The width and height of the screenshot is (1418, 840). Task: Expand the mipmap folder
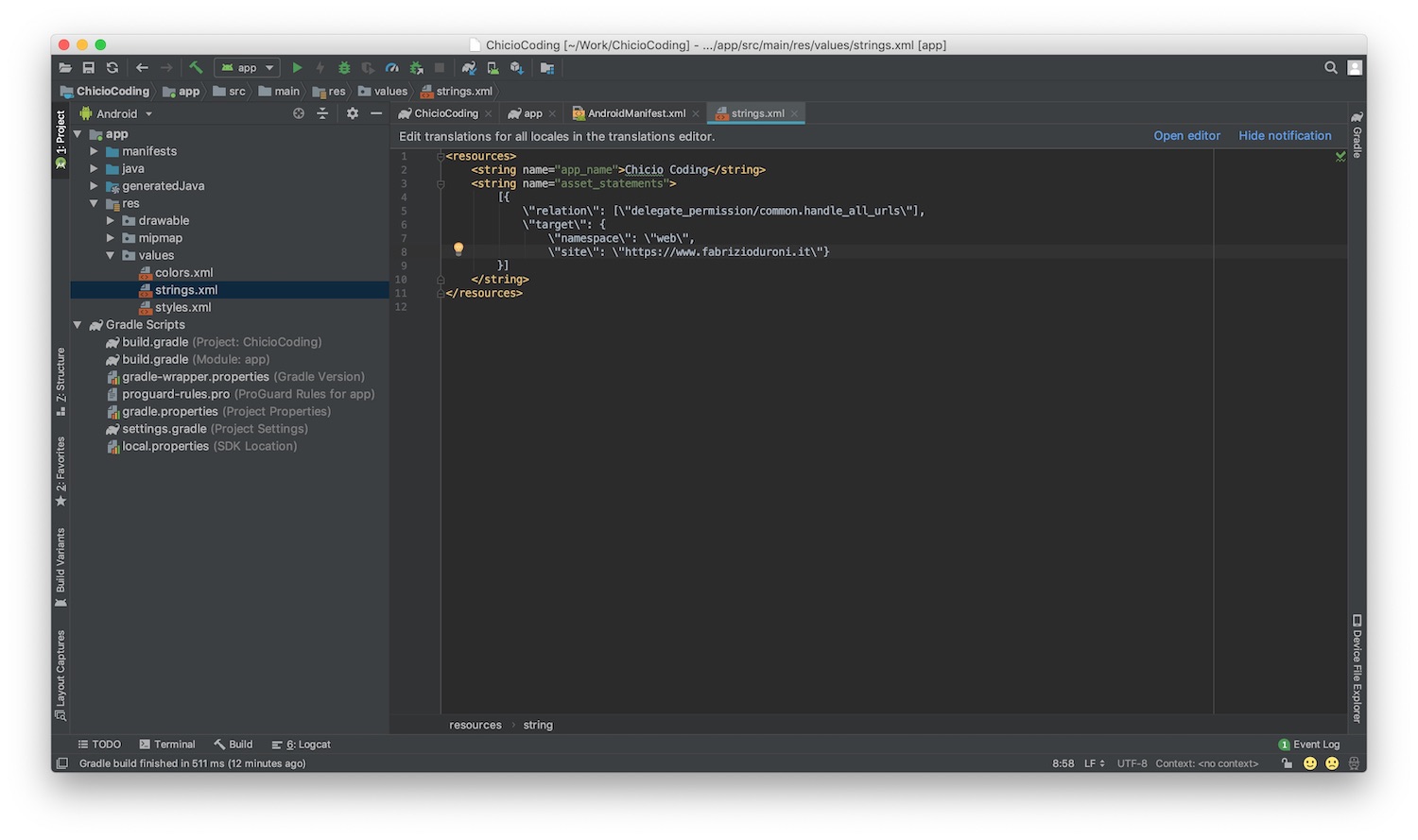point(111,238)
